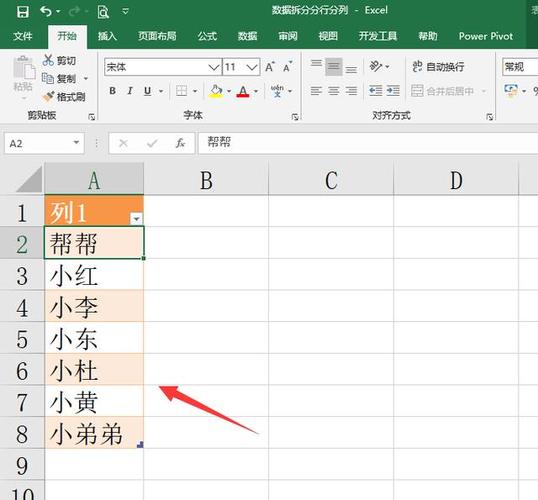Click the 格式刷 Format Painter button
Image resolution: width=538 pixels, height=500 pixels.
(x=64, y=97)
